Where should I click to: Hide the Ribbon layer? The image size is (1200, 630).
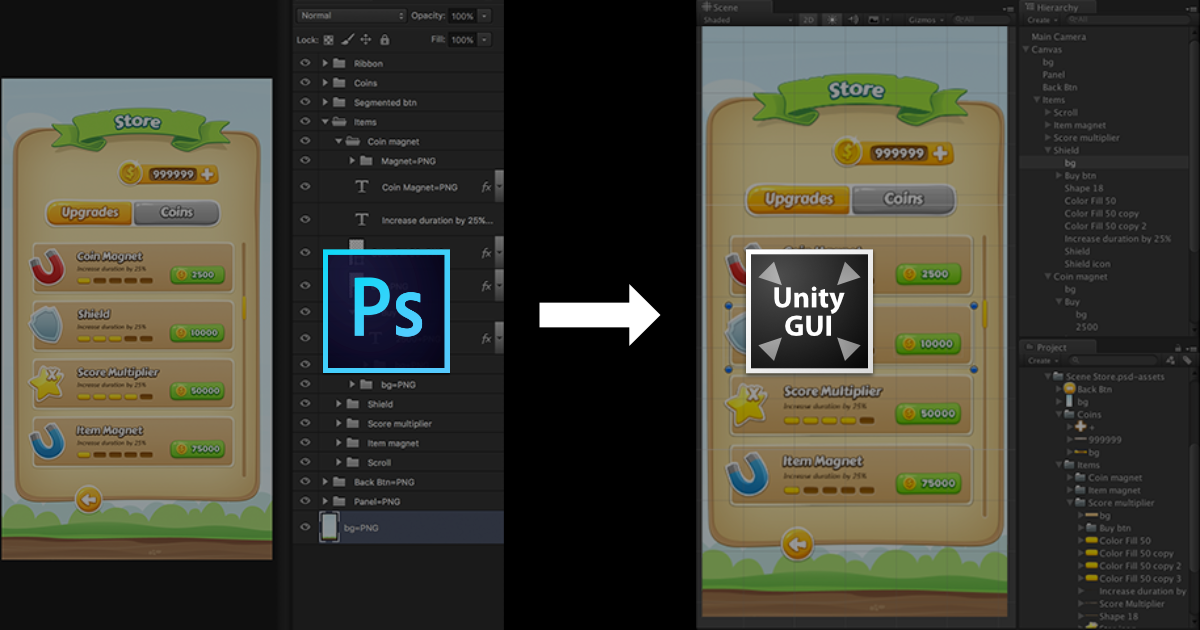point(307,62)
